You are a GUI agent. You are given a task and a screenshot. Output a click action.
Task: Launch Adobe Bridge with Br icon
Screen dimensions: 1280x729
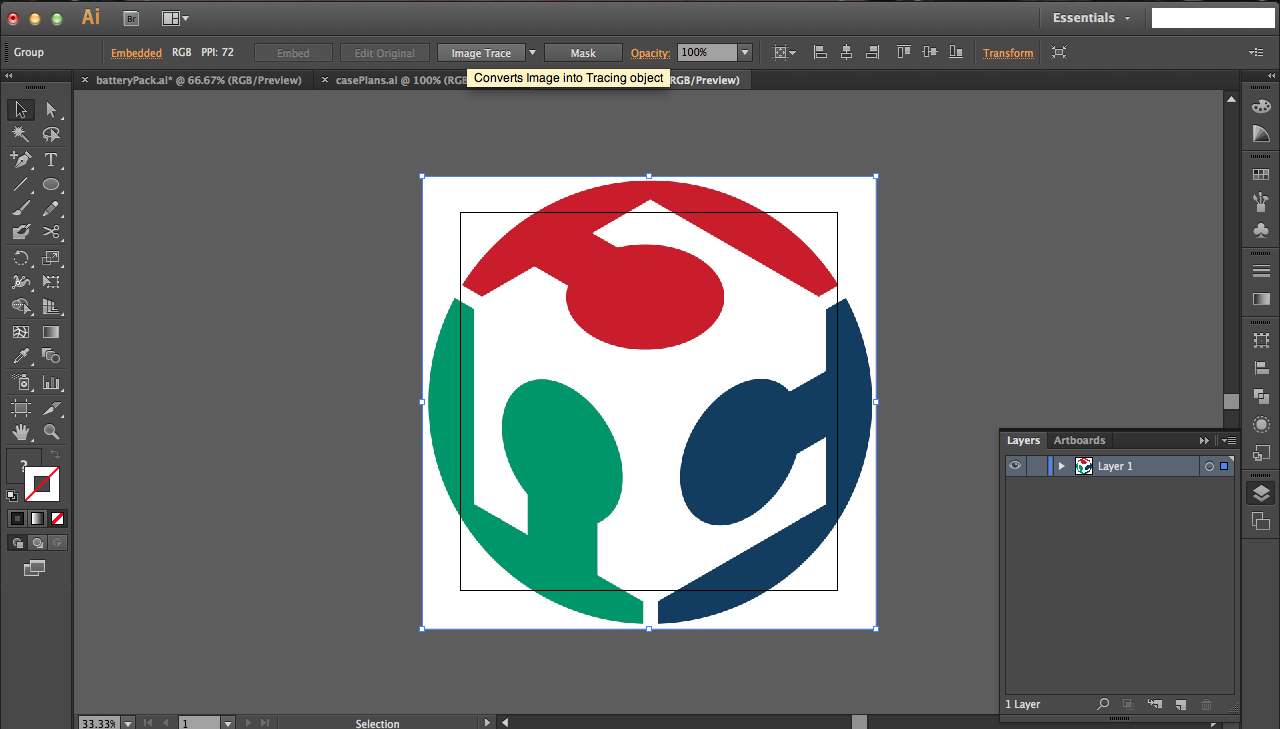coord(131,18)
